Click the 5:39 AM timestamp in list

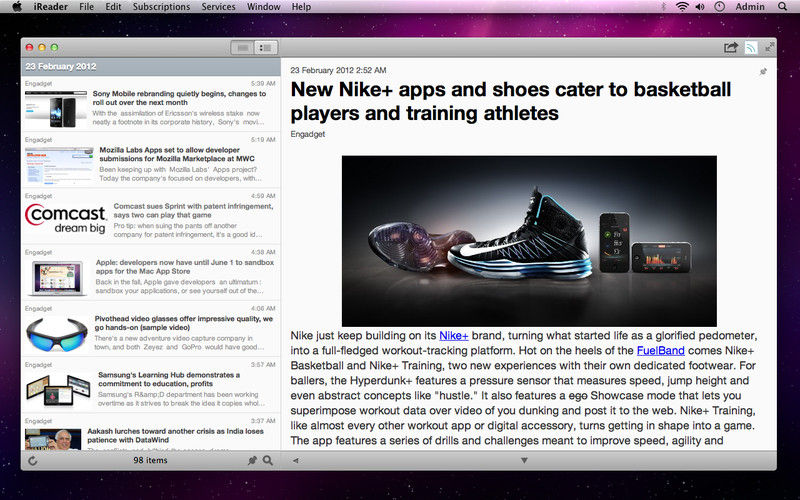point(263,83)
